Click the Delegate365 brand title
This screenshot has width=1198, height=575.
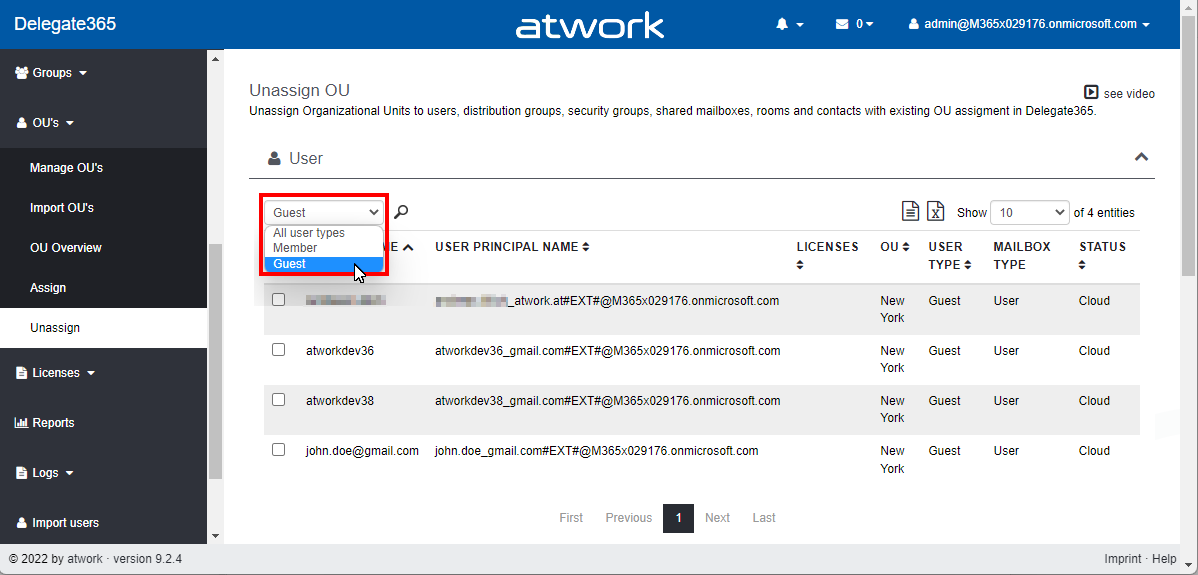click(x=65, y=24)
